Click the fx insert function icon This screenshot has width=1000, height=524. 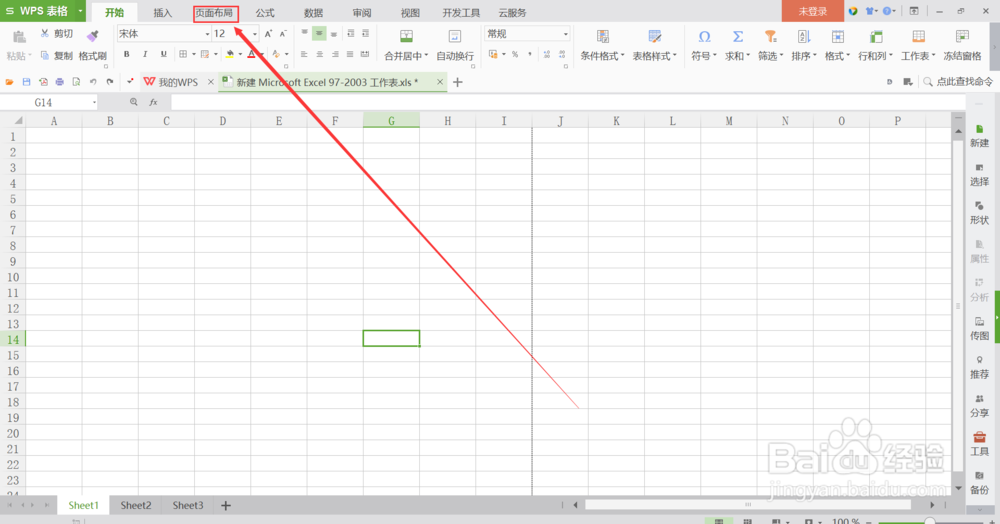coord(153,102)
